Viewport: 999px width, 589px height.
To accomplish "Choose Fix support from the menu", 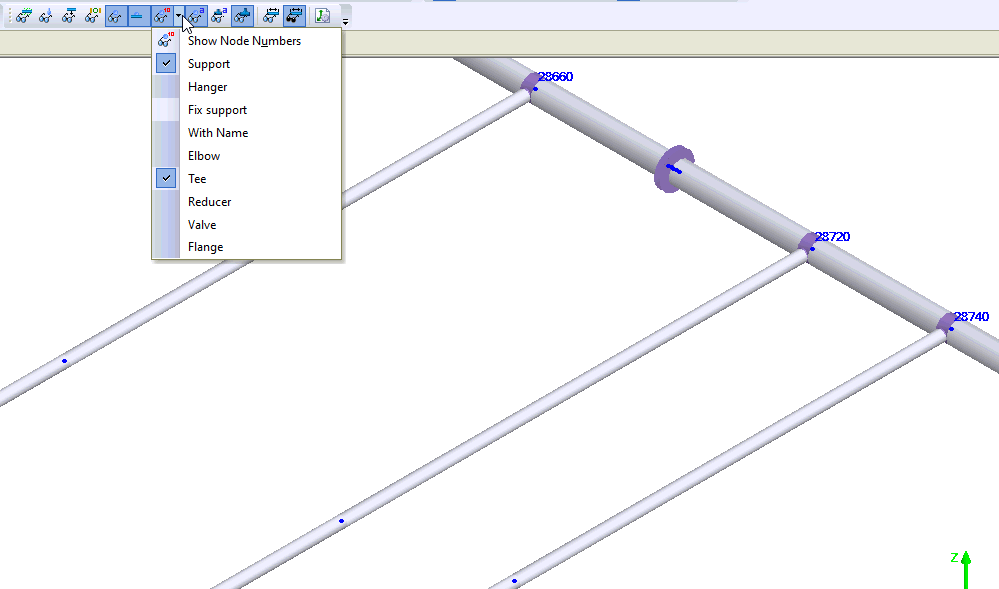I will 217,110.
